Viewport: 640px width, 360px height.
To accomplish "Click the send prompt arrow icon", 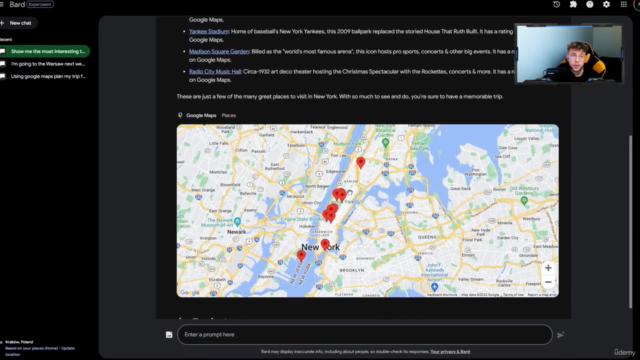I will click(x=560, y=335).
